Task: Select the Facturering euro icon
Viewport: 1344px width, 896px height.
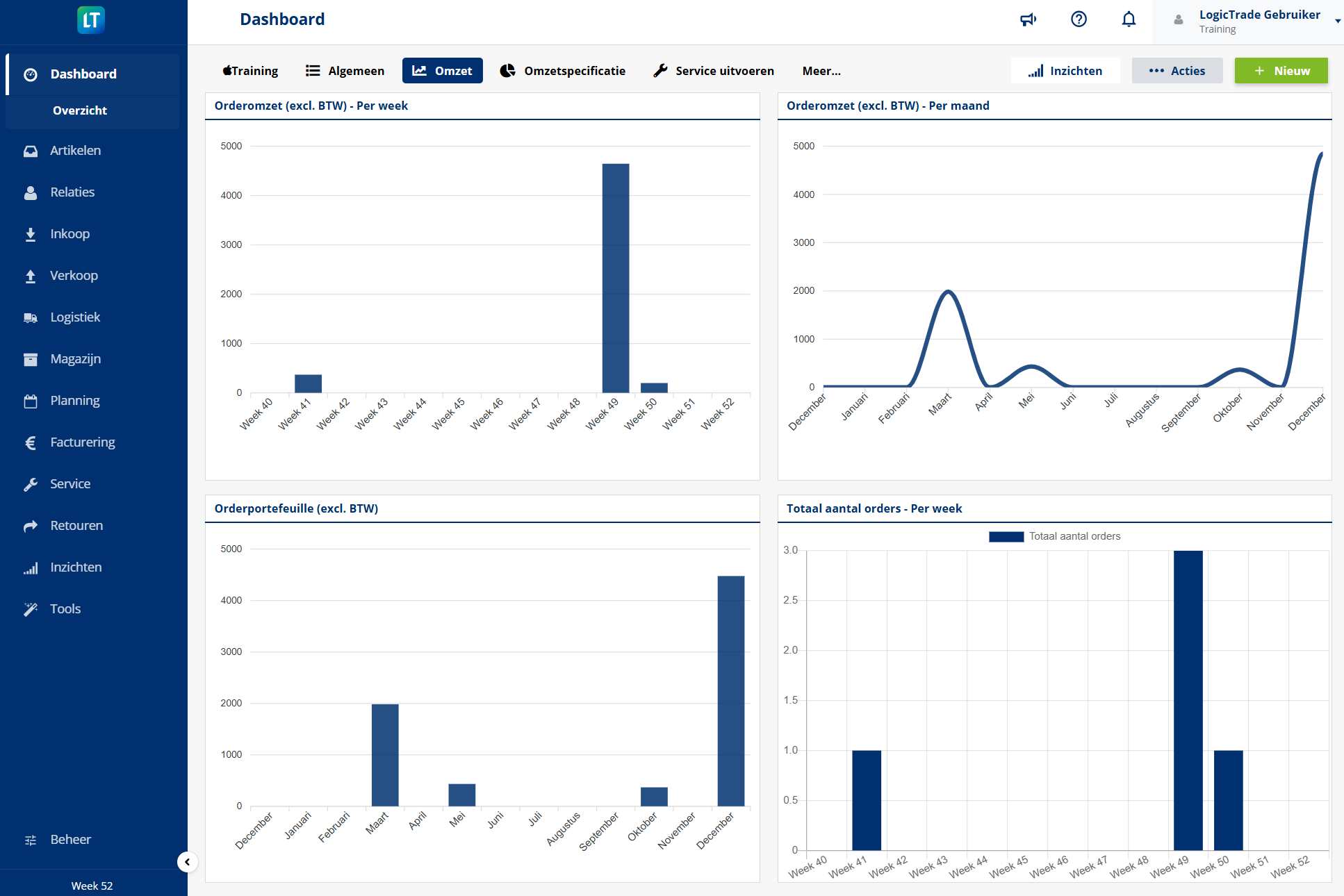Action: click(31, 442)
